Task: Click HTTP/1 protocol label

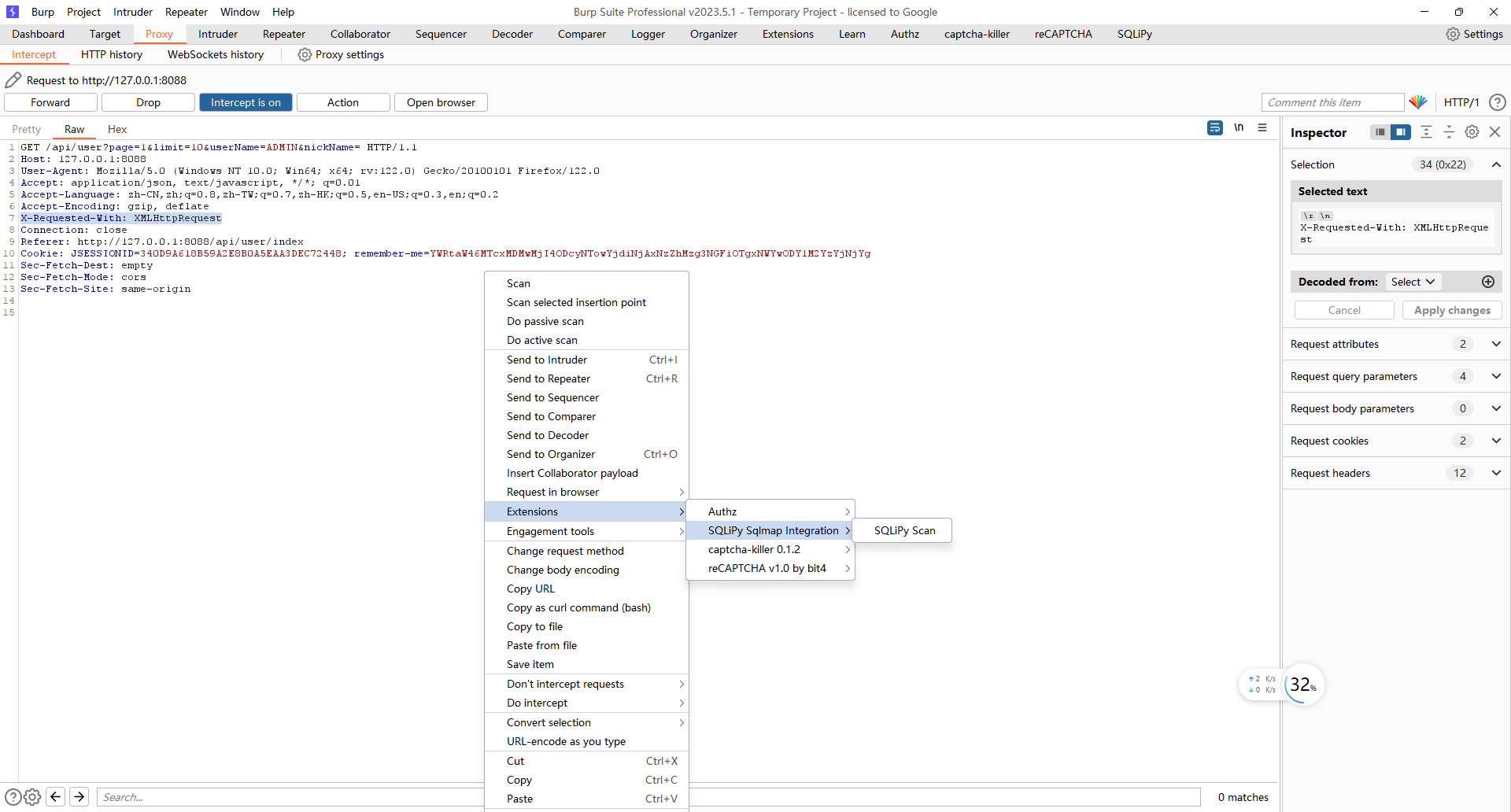Action: coord(1461,102)
